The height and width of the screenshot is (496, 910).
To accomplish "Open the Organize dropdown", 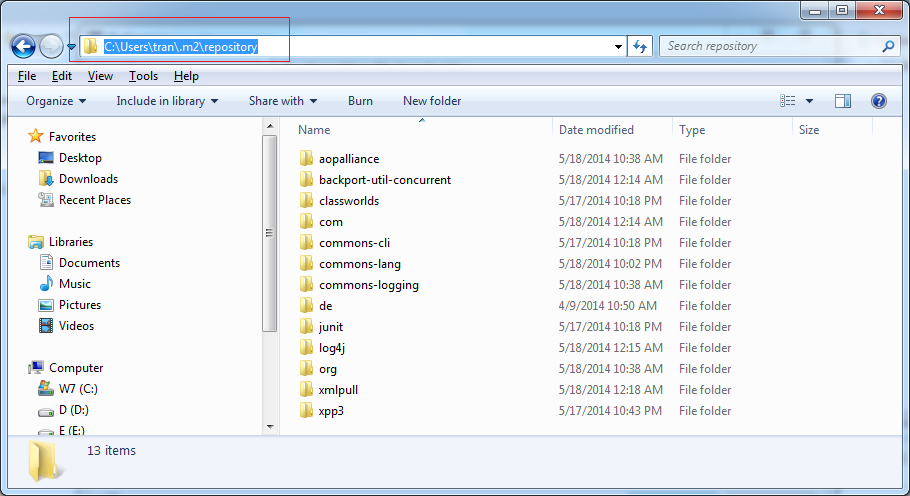I will tap(56, 101).
